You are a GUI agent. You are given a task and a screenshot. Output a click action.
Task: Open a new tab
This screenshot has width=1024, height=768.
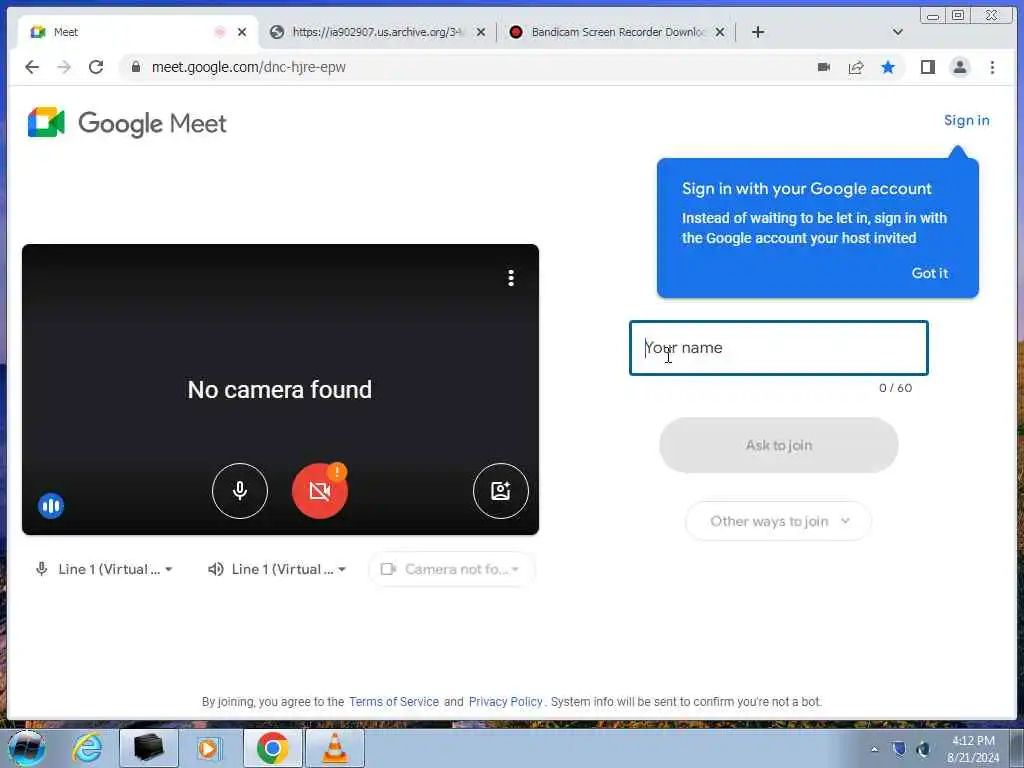758,32
